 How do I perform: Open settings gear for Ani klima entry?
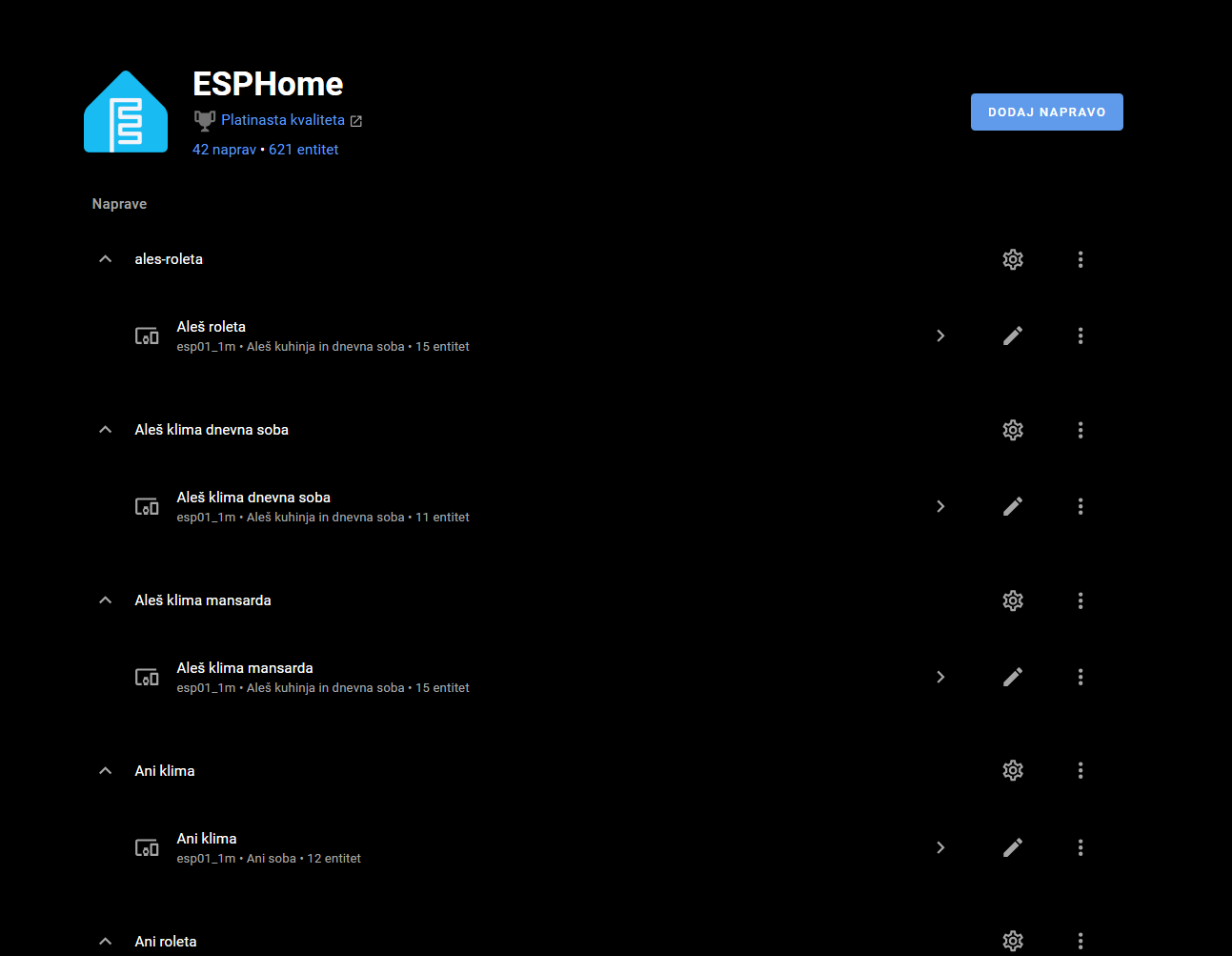click(x=1013, y=770)
